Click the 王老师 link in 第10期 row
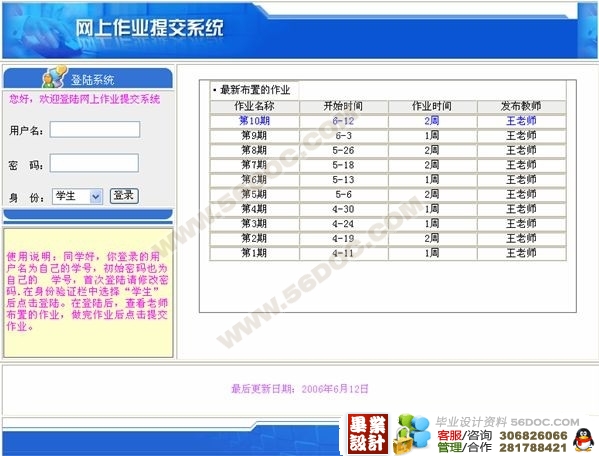The image size is (599, 456). [x=521, y=121]
